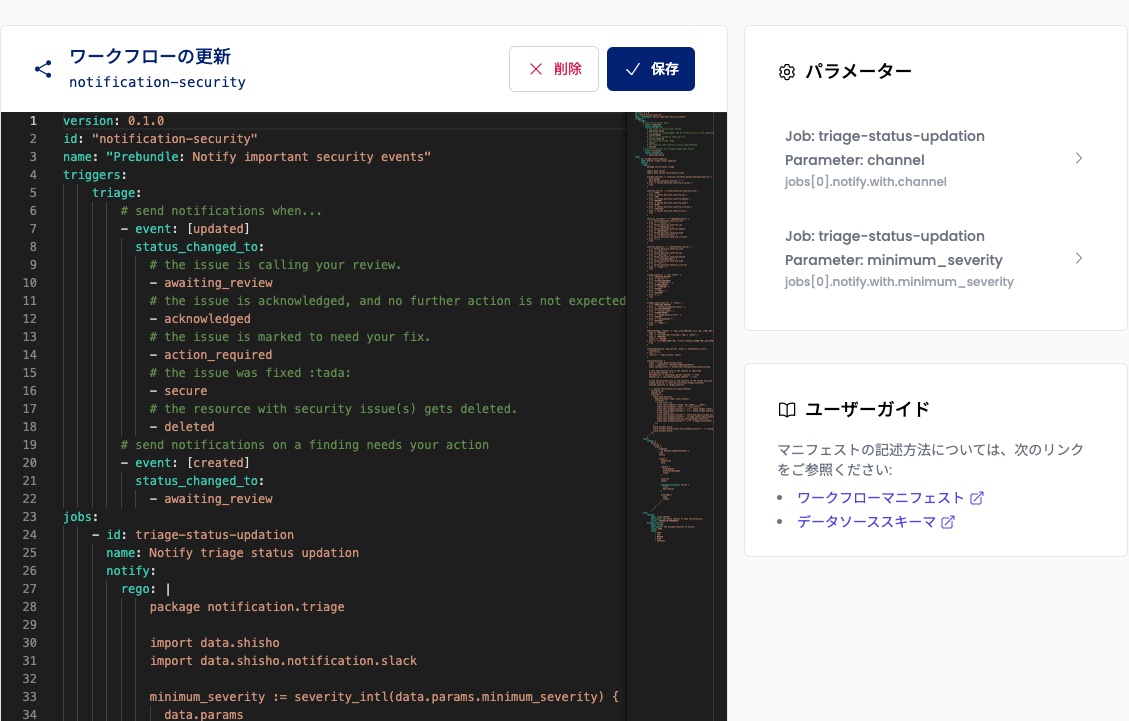The height and width of the screenshot is (721, 1129).
Task: Click line number 23 in the editor
Action: 31,516
